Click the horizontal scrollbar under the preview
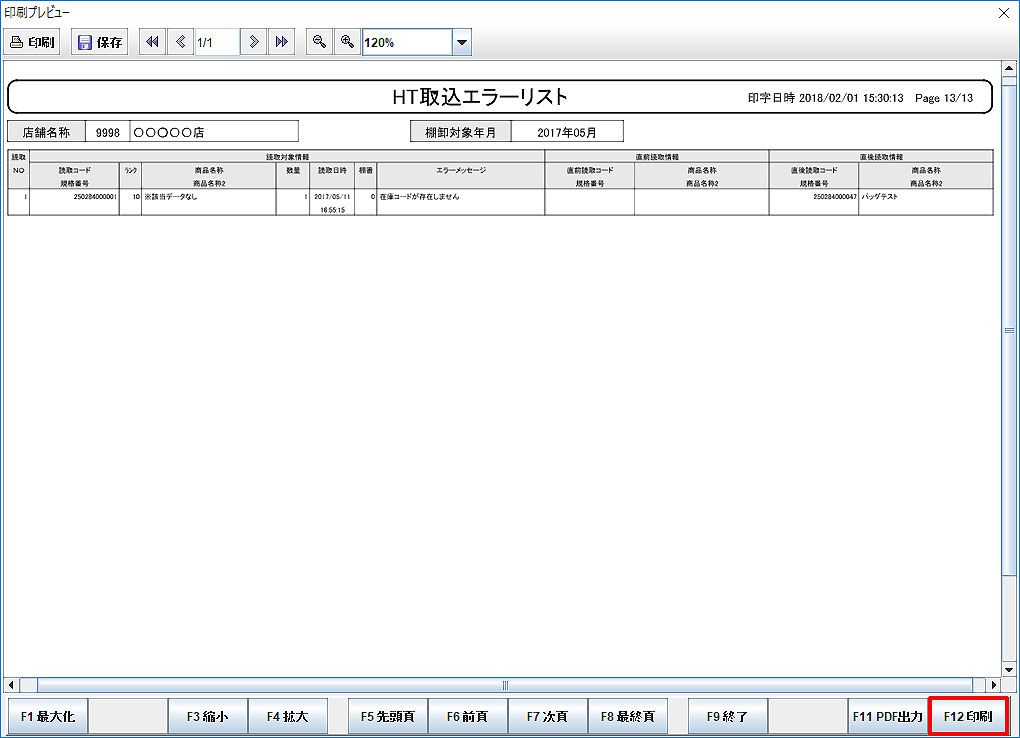This screenshot has width=1020, height=738. pyautogui.click(x=504, y=685)
